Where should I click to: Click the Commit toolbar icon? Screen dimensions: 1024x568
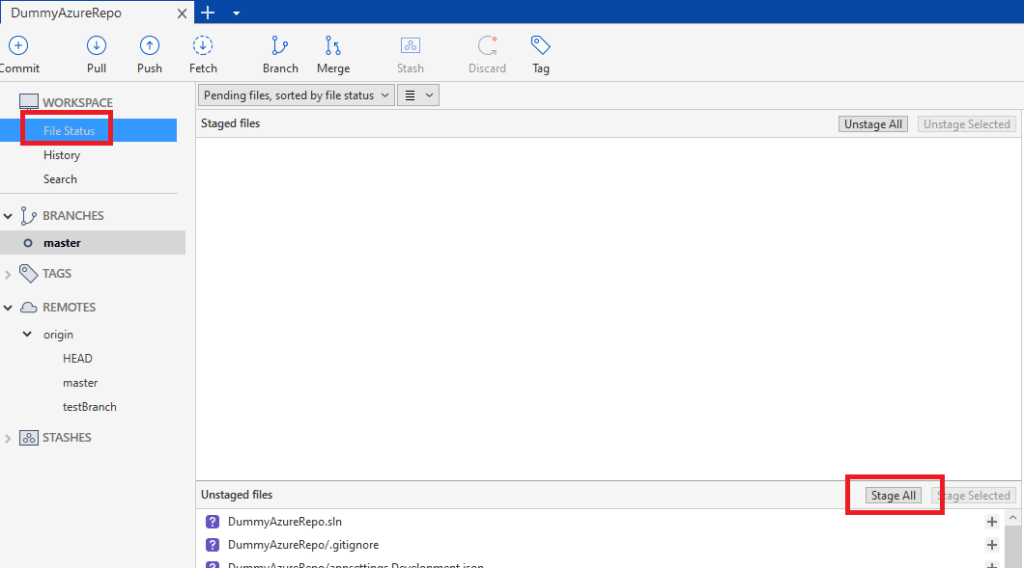18,46
